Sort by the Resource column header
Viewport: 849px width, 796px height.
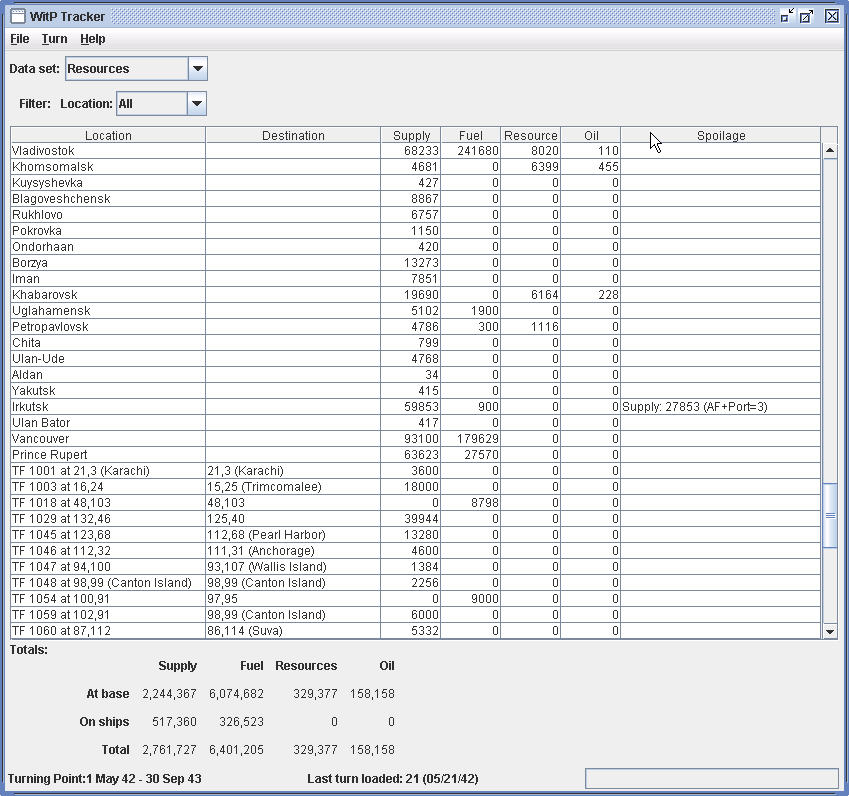(531, 135)
